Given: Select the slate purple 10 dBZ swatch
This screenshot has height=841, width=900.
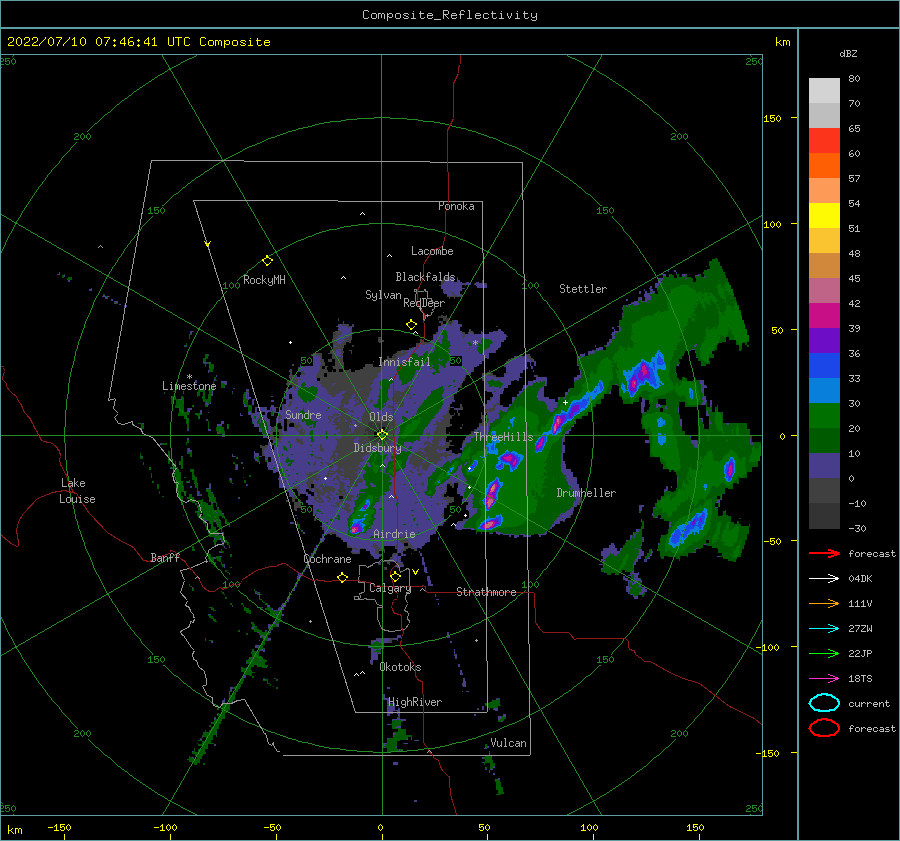Looking at the screenshot, I should click(824, 465).
